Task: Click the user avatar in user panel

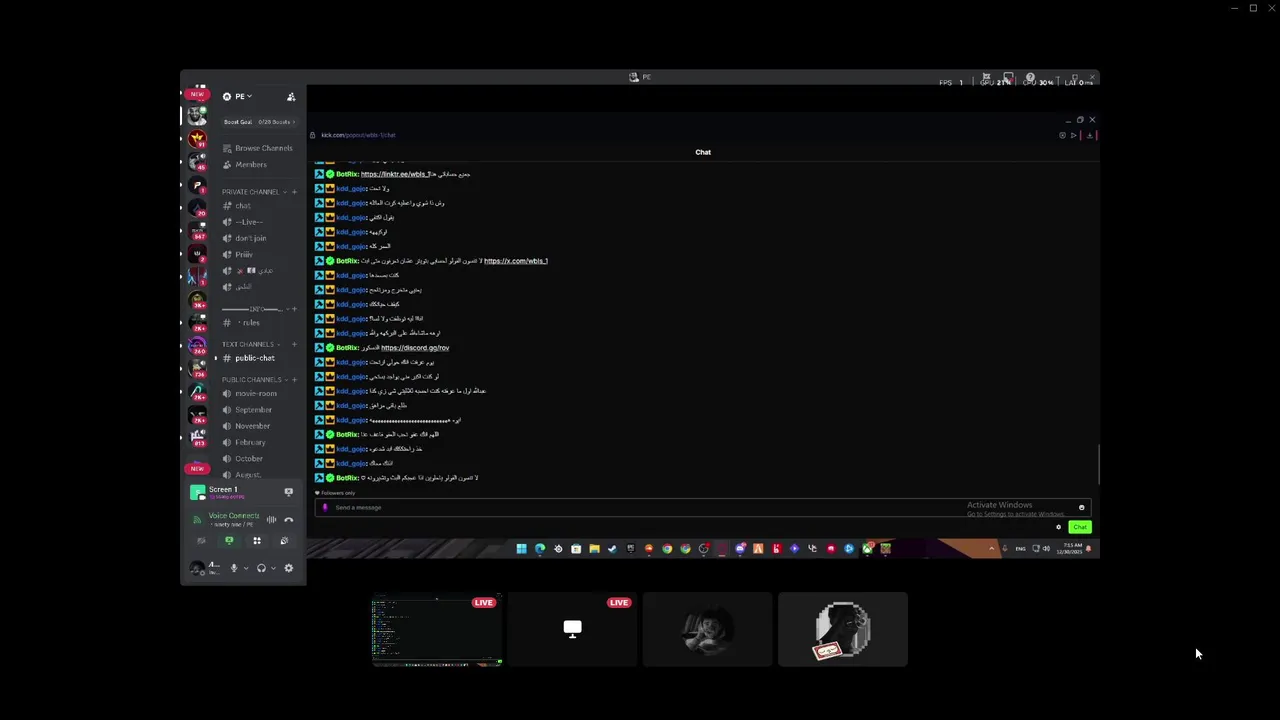Action: click(x=197, y=568)
